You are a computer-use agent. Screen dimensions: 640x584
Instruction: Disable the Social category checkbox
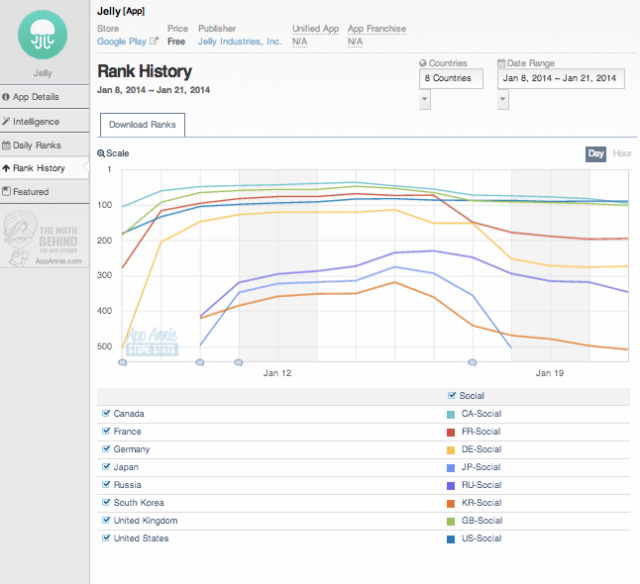coord(452,395)
